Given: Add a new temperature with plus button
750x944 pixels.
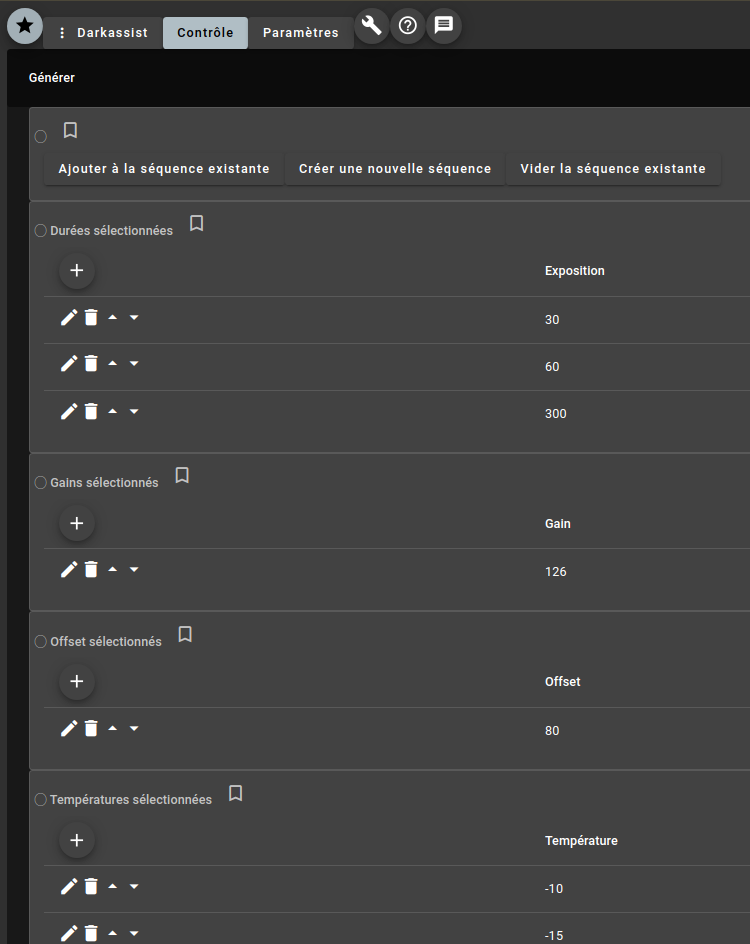Looking at the screenshot, I should pos(77,840).
